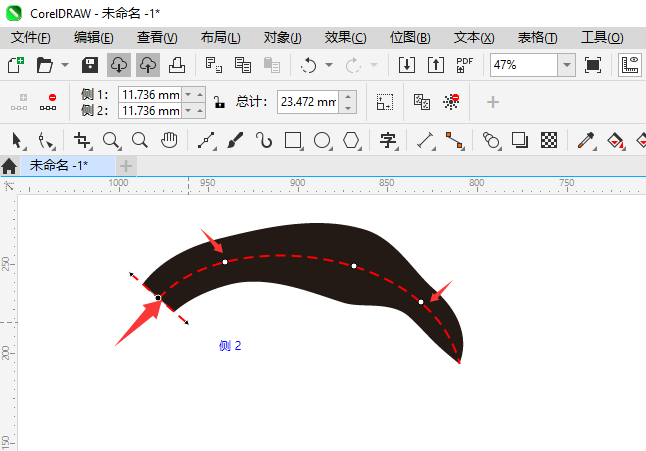Viewport: 646px width, 451px height.
Task: Select the first Zoom magnifier tool
Action: (112, 140)
